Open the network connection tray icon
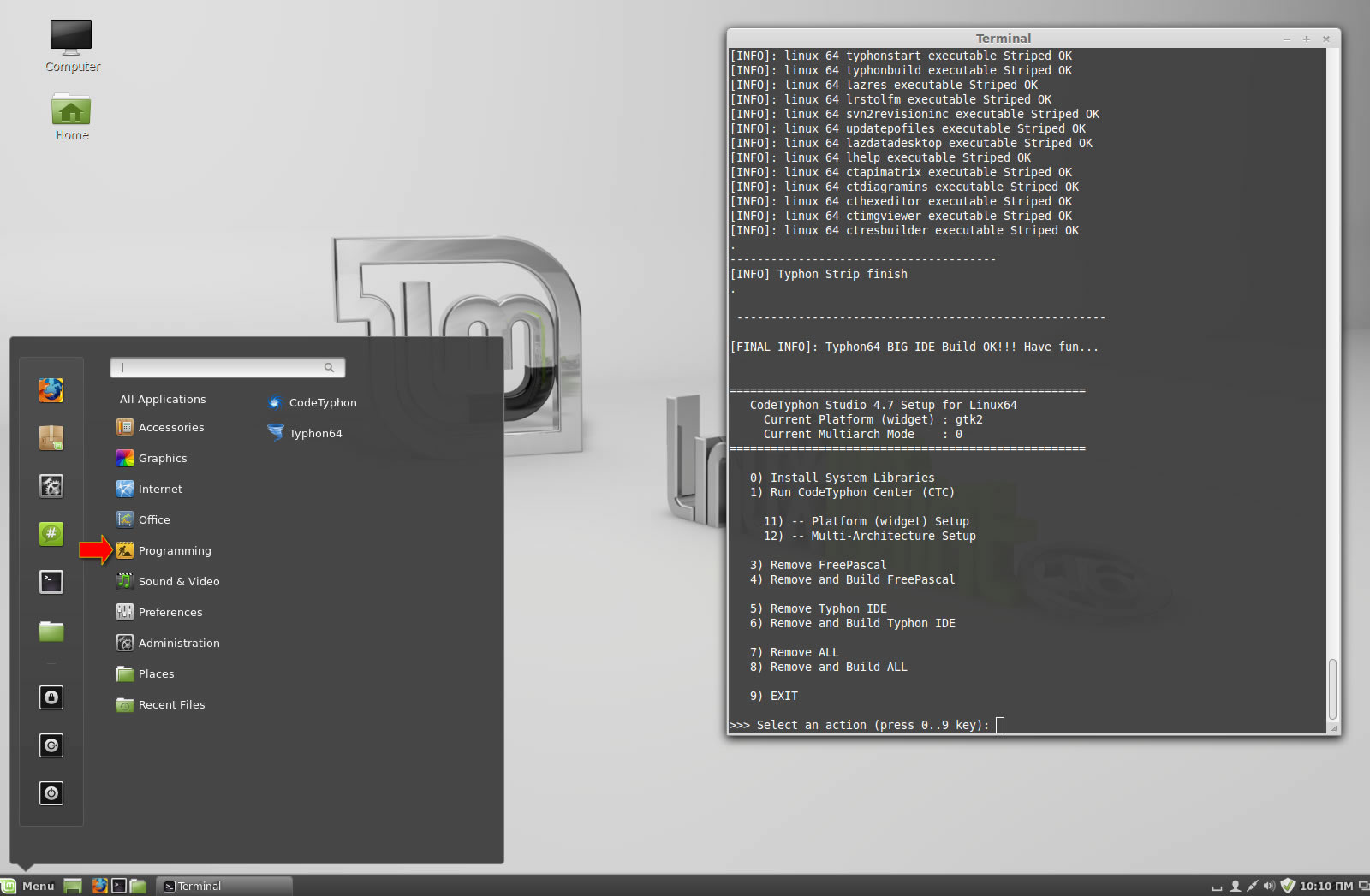 click(1252, 886)
